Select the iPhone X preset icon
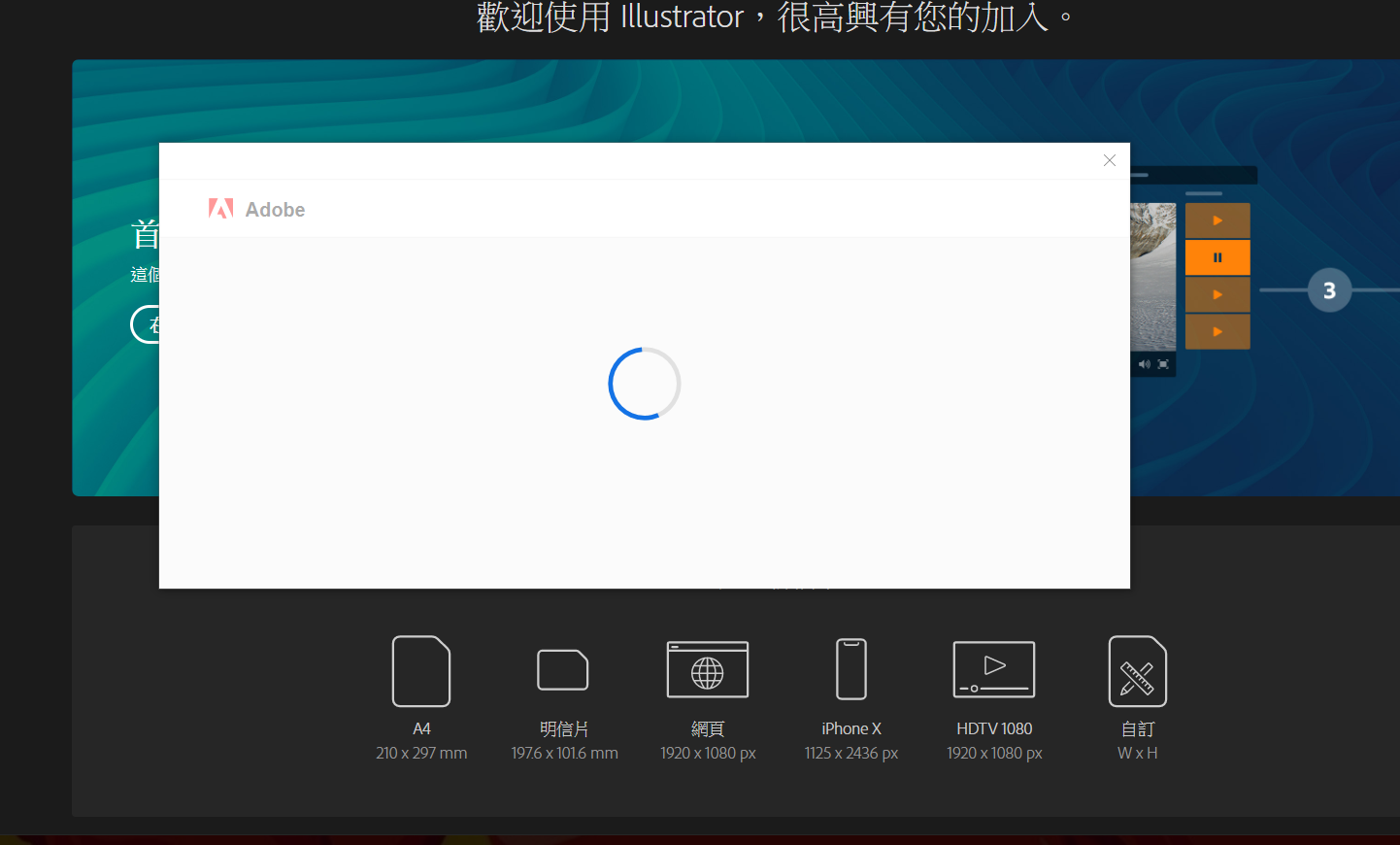The image size is (1400, 845). coord(851,669)
